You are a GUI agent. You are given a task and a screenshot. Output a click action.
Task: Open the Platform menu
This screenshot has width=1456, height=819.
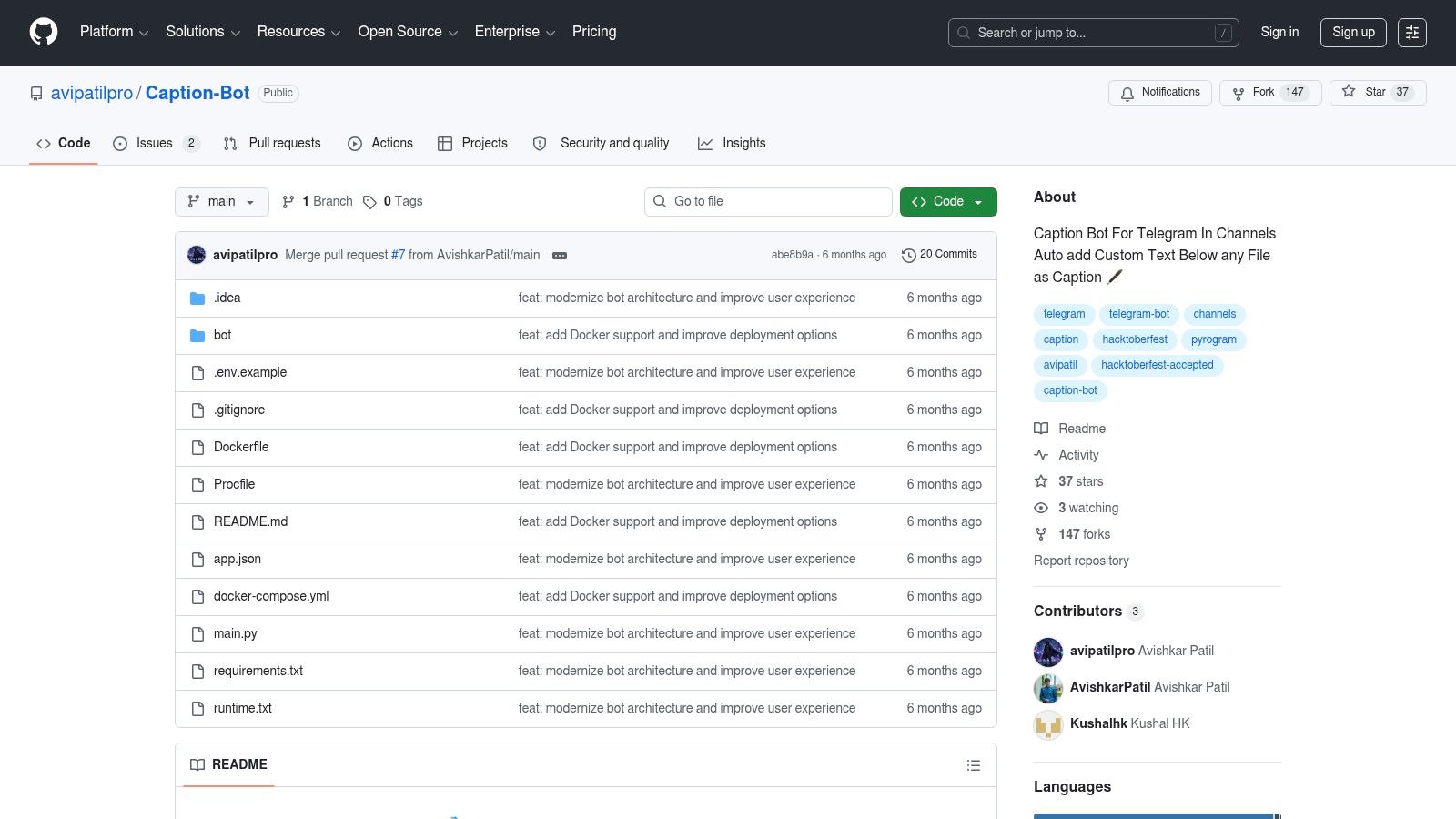pyautogui.click(x=114, y=32)
